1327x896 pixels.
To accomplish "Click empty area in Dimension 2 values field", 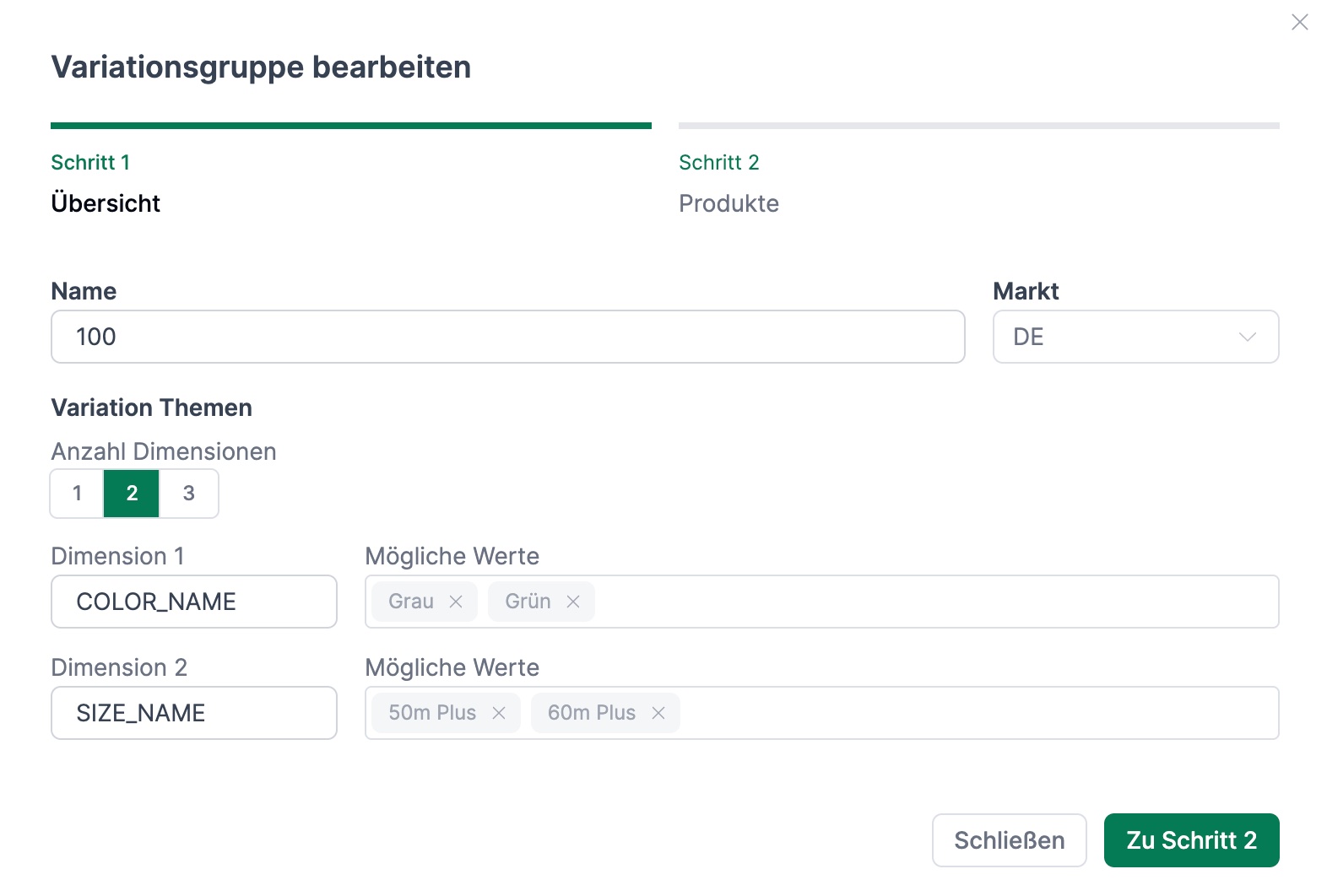I will 971,713.
